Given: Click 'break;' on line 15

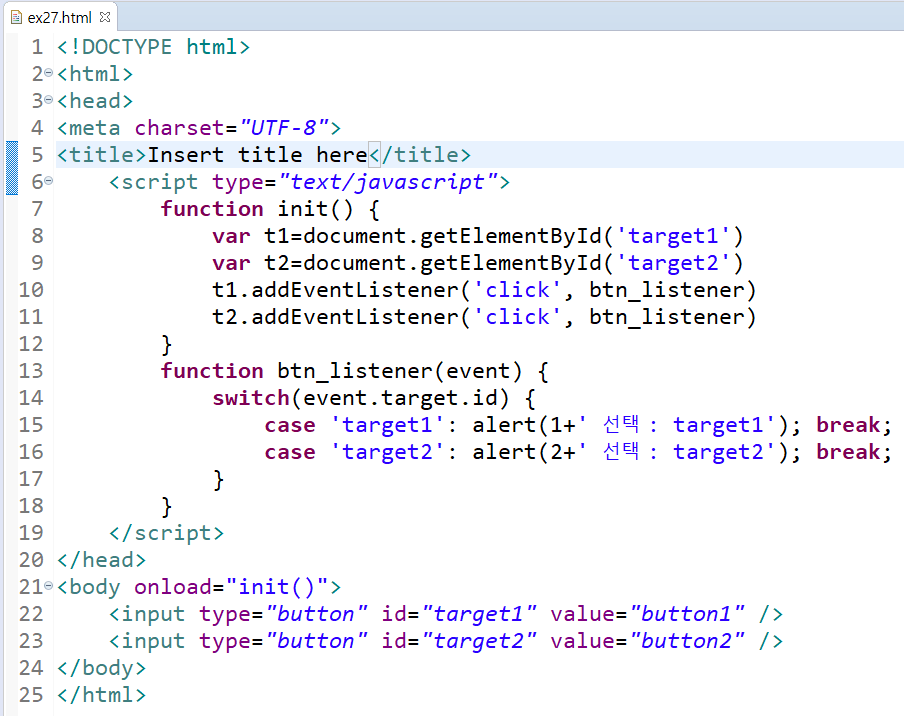Looking at the screenshot, I should point(854,425).
